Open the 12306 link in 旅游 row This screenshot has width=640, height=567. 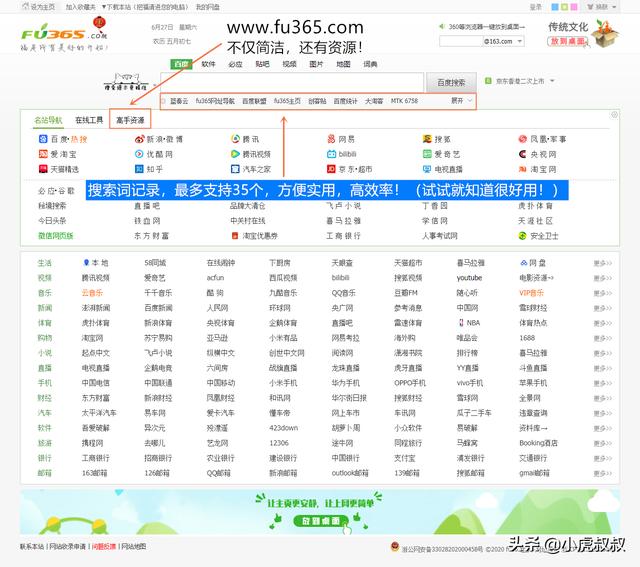(x=279, y=443)
